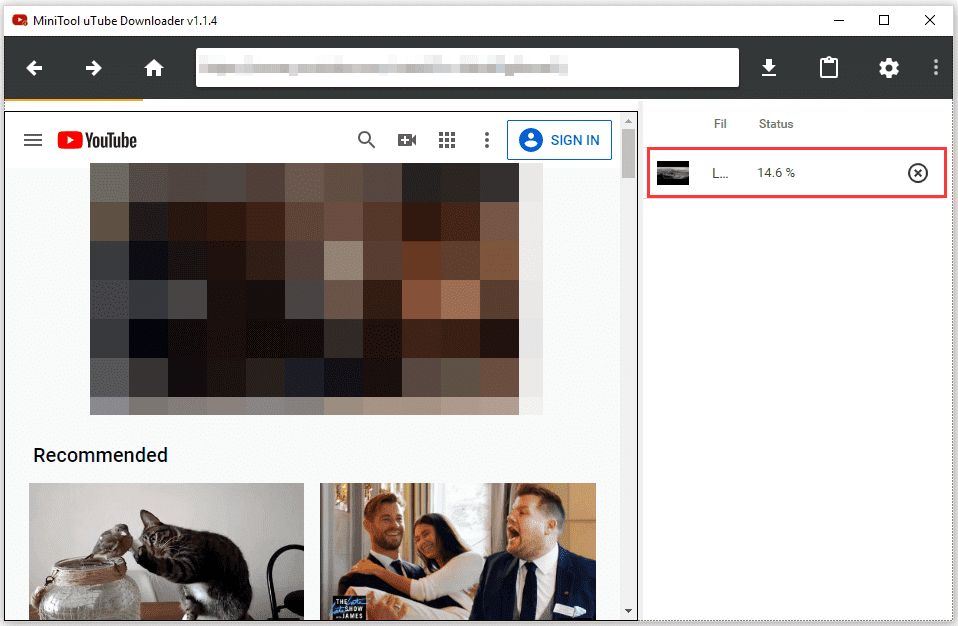Click the back navigation arrow

tap(35, 68)
